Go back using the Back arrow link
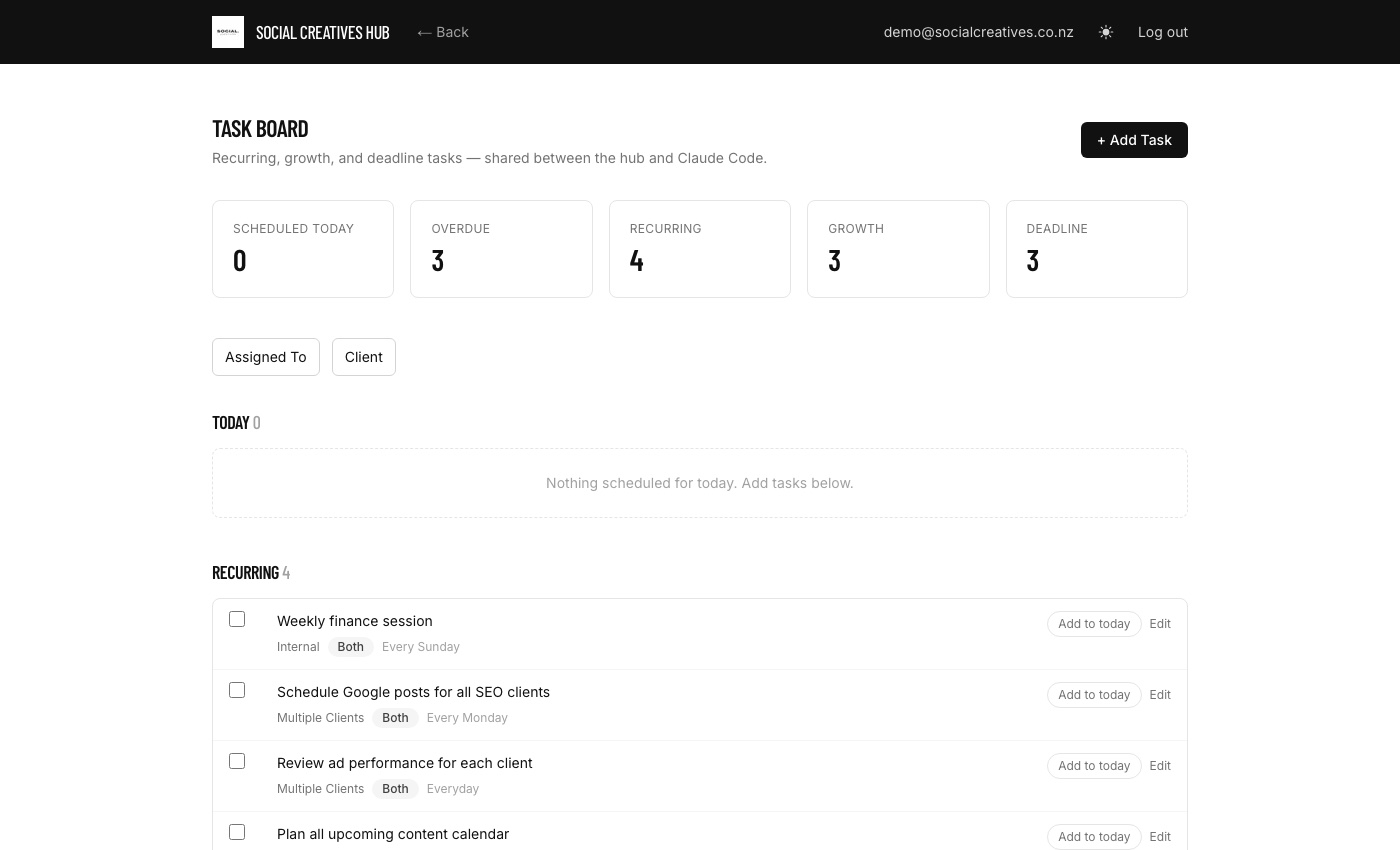The image size is (1400, 850). click(x=443, y=32)
